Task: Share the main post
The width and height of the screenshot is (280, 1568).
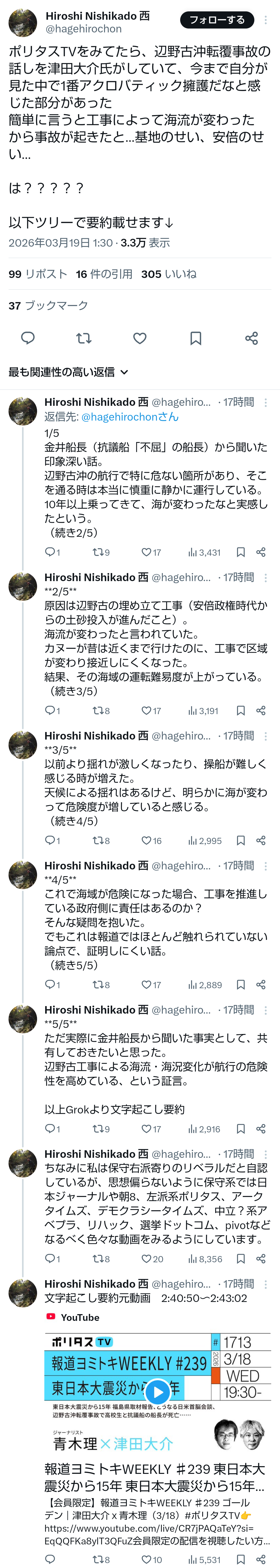Action: click(x=251, y=338)
